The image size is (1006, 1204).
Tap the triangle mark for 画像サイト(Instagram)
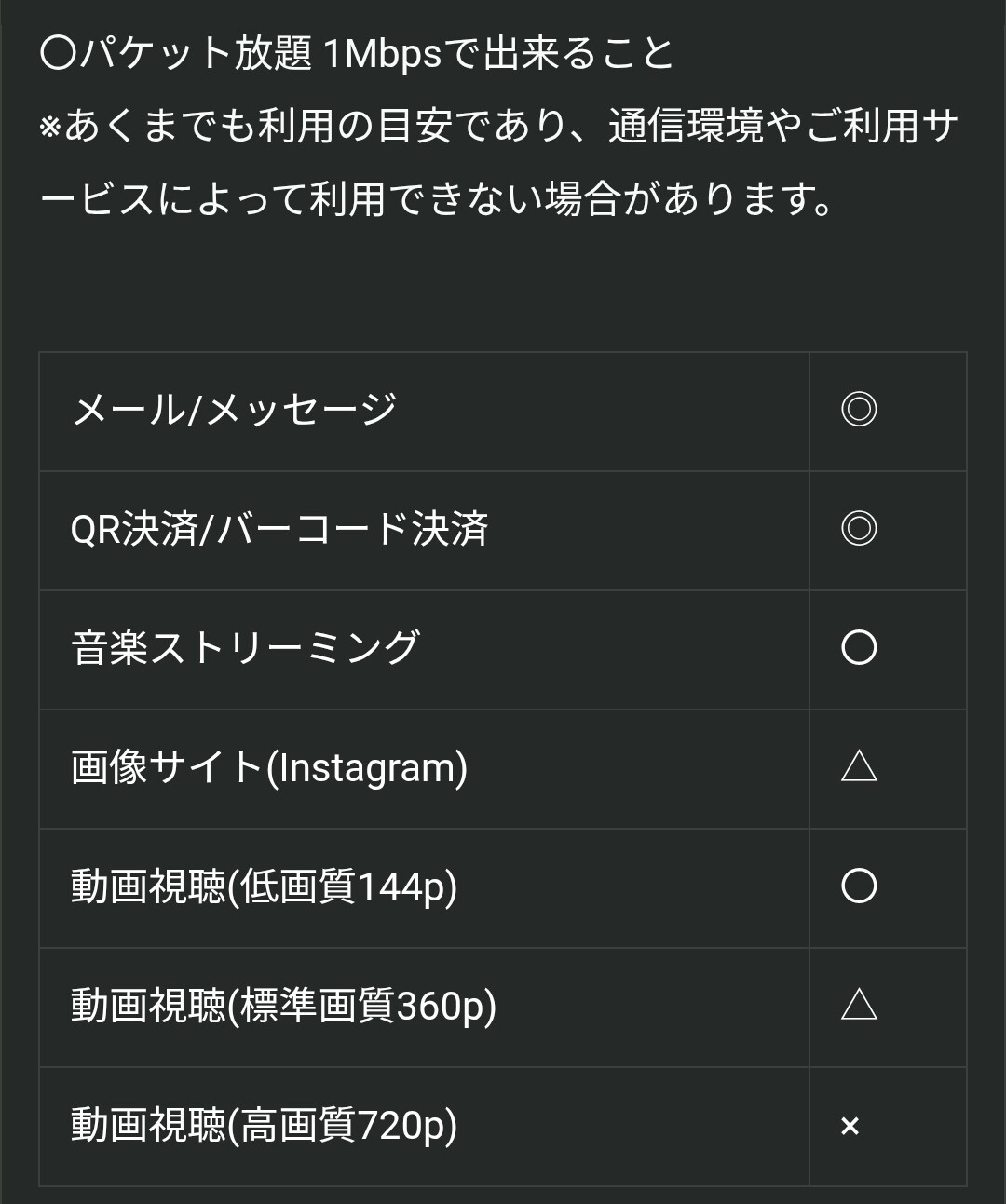pyautogui.click(x=859, y=766)
